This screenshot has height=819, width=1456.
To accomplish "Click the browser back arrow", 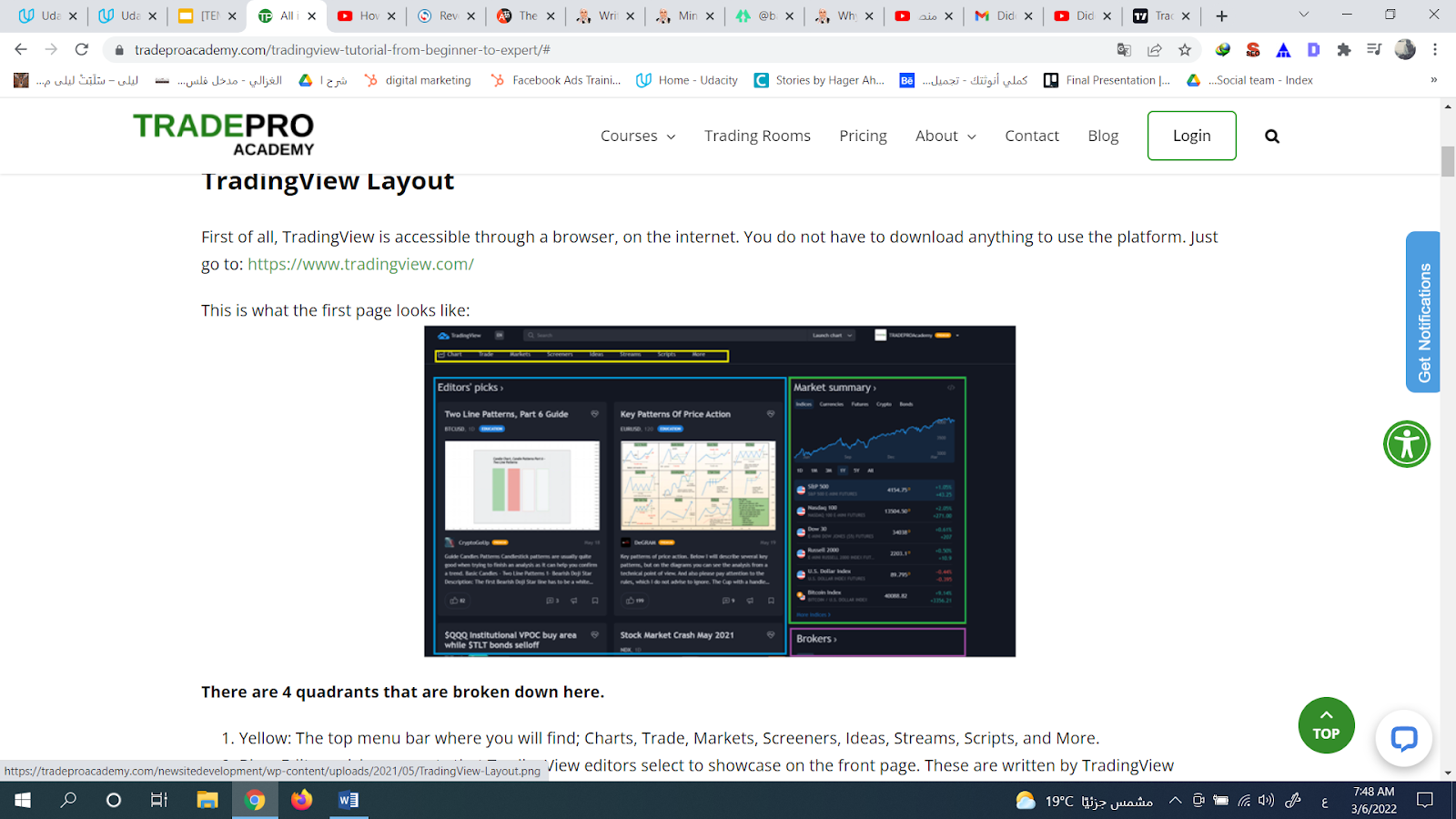I will tap(21, 50).
